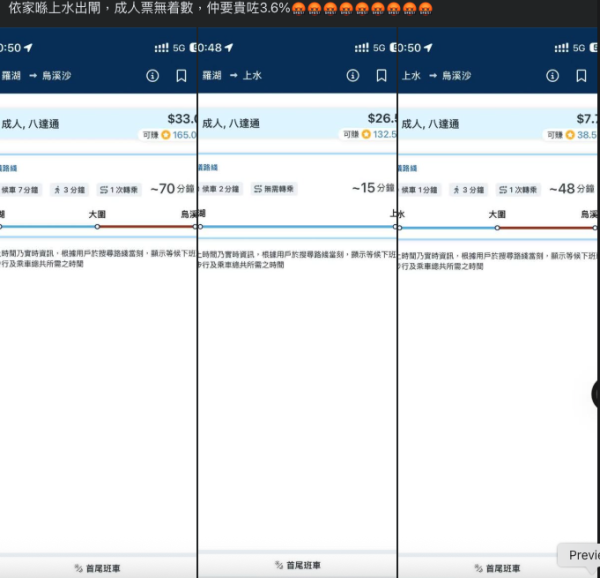This screenshot has height=578, width=600.
Task: Click the 可賺 38.5 points badge
Action: coord(570,135)
